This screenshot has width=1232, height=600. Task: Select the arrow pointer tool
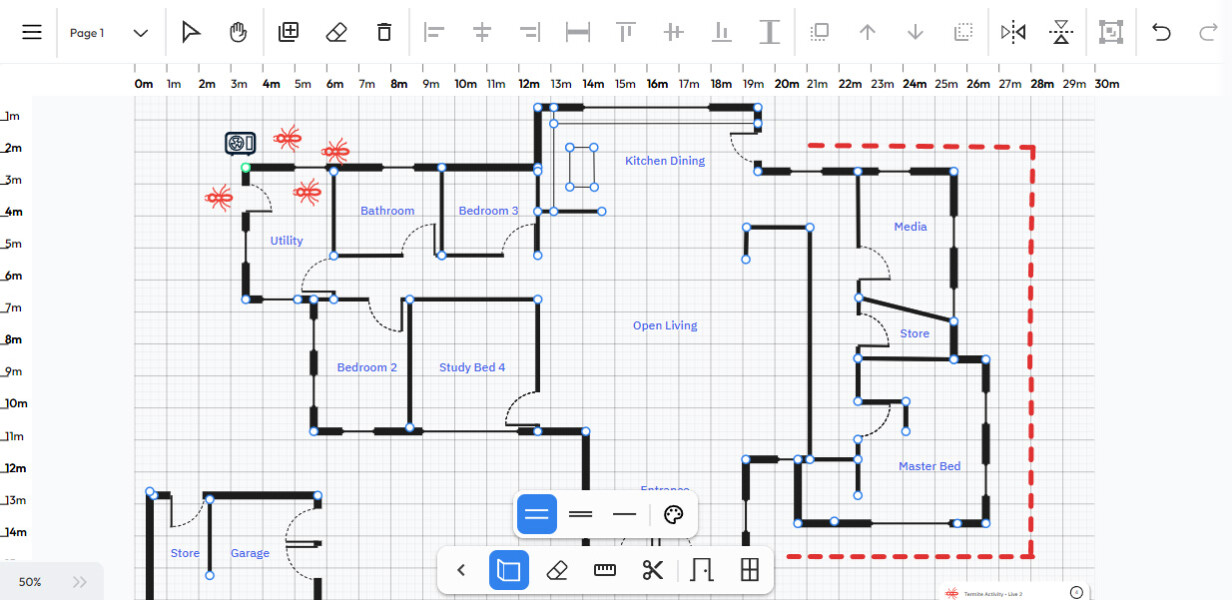(x=190, y=32)
